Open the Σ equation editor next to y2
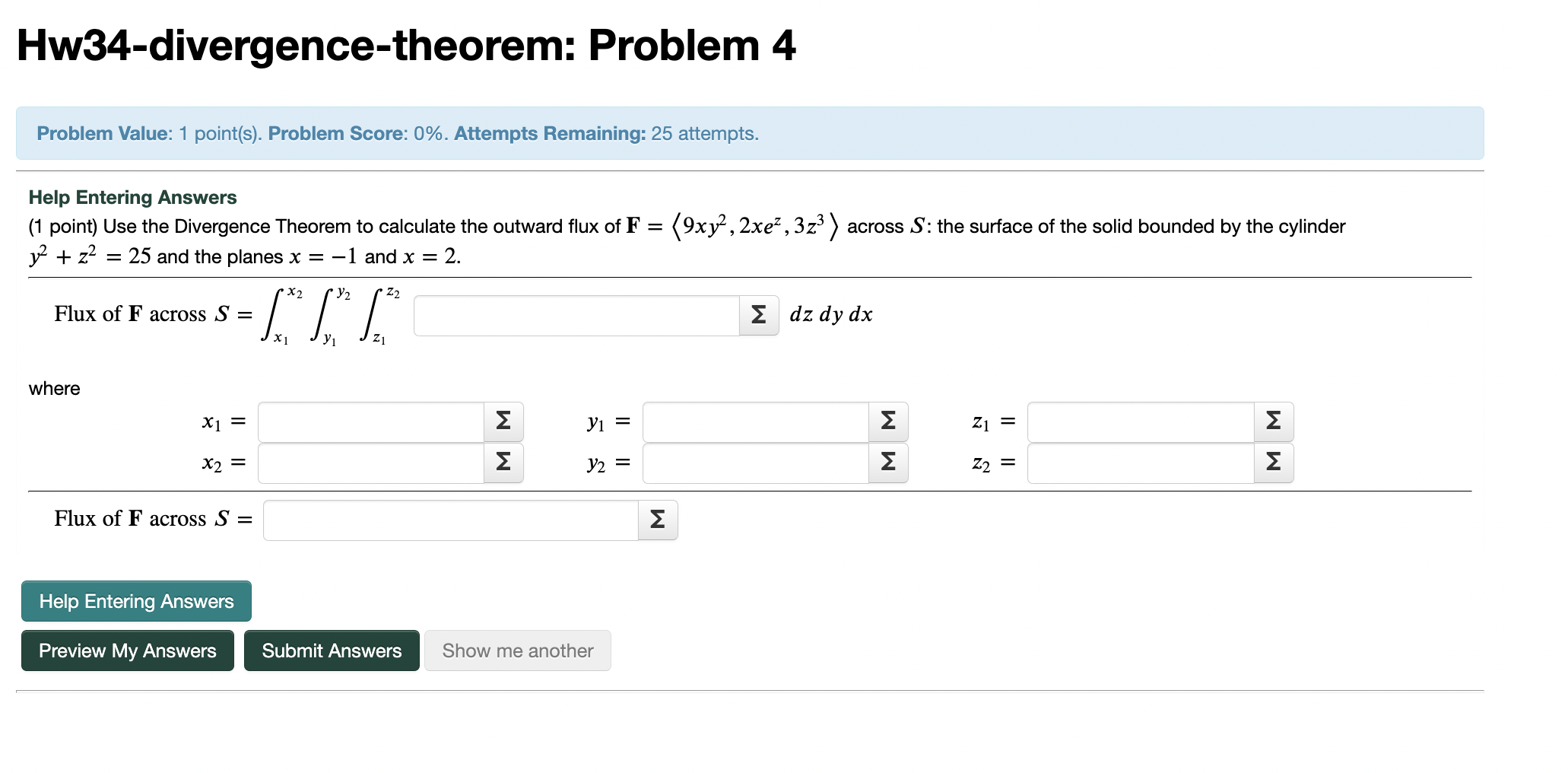The image size is (1568, 773). click(x=888, y=463)
